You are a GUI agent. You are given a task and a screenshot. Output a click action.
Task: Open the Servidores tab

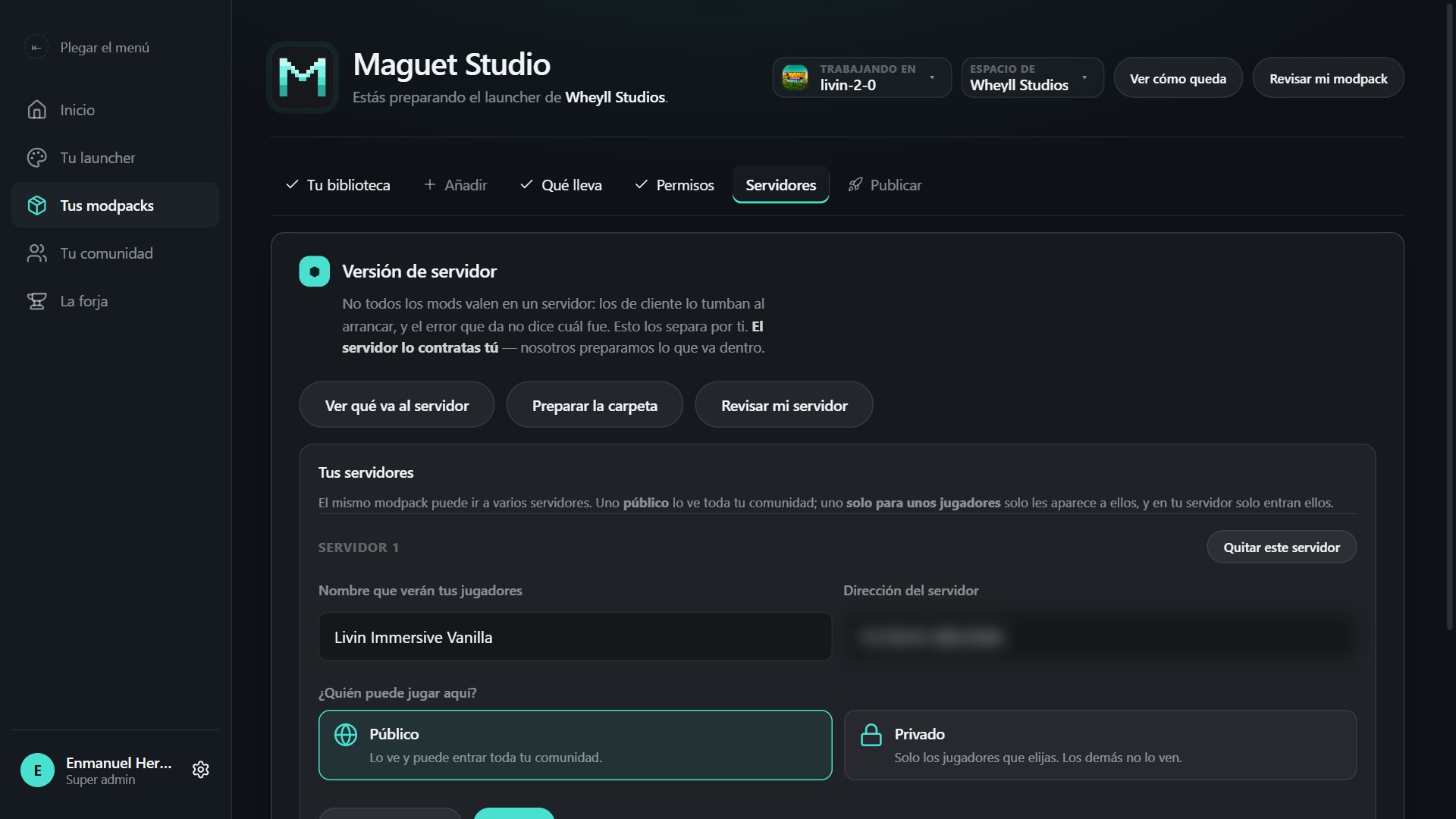coord(780,185)
